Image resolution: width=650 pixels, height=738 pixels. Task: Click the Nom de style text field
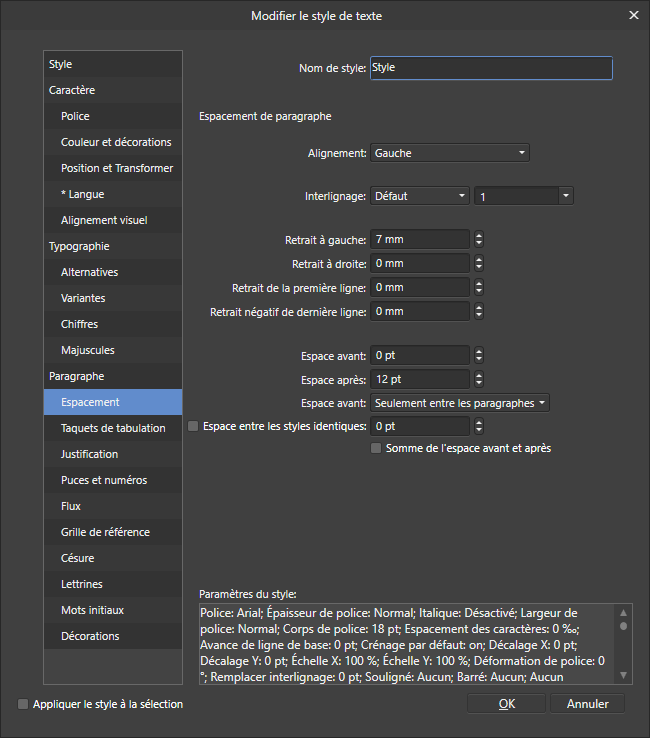tap(491, 68)
